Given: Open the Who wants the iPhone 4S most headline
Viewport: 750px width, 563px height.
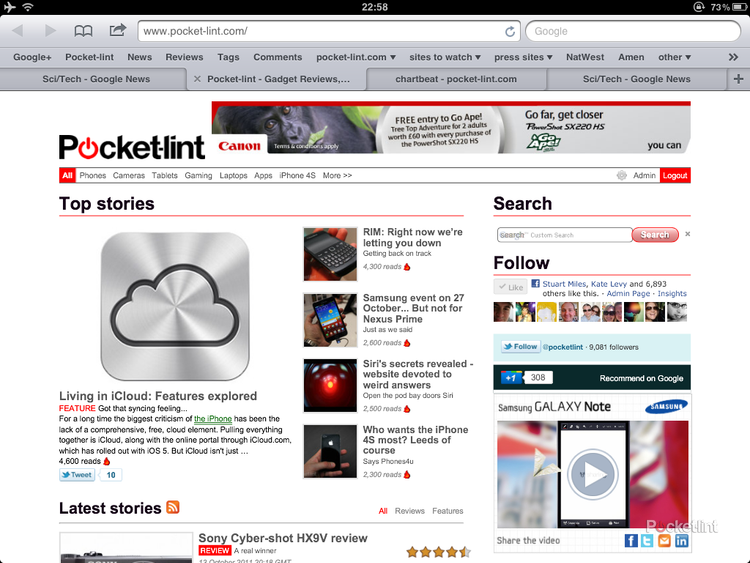Looking at the screenshot, I should click(415, 440).
